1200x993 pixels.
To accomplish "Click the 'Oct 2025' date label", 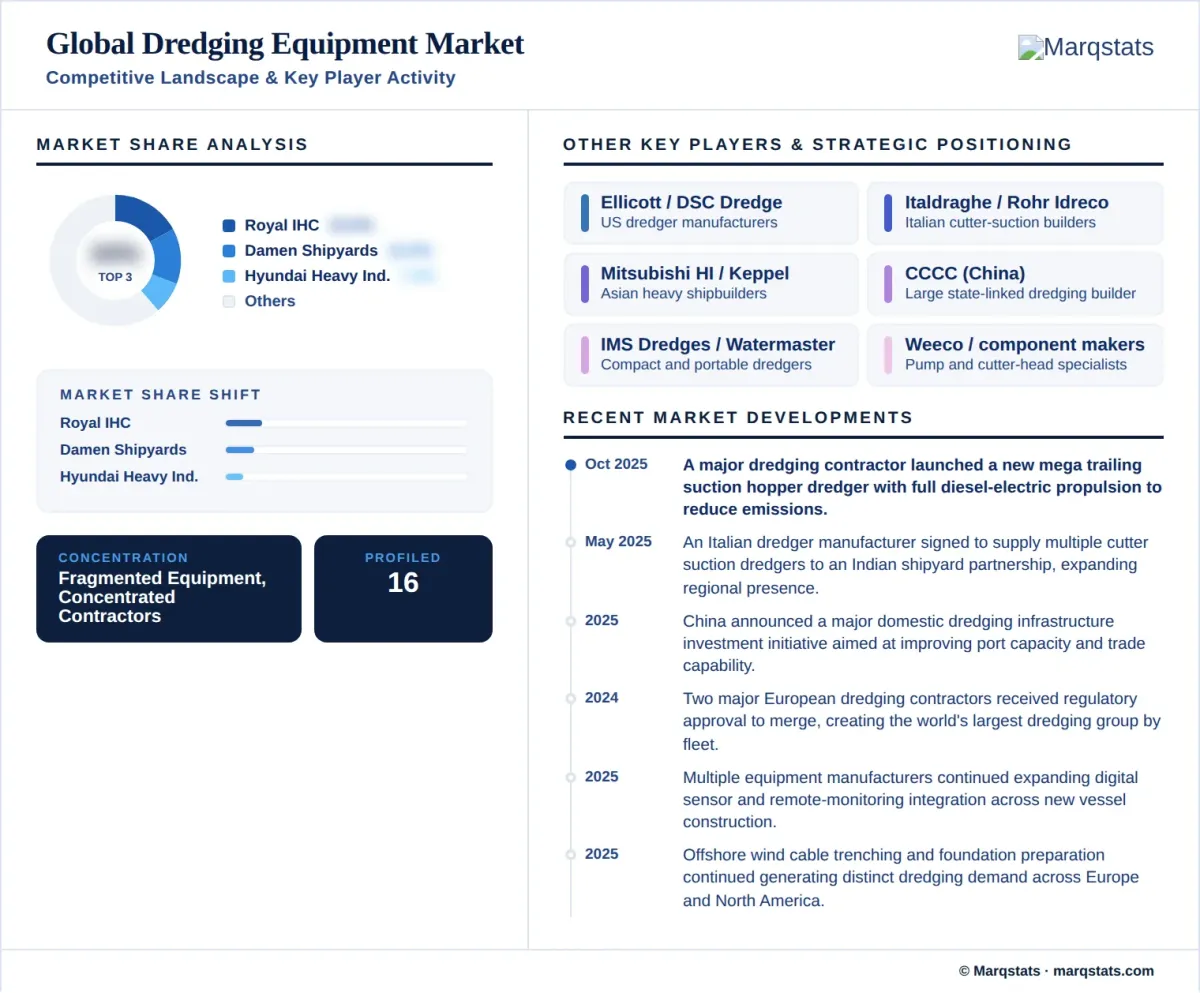I will coord(616,464).
